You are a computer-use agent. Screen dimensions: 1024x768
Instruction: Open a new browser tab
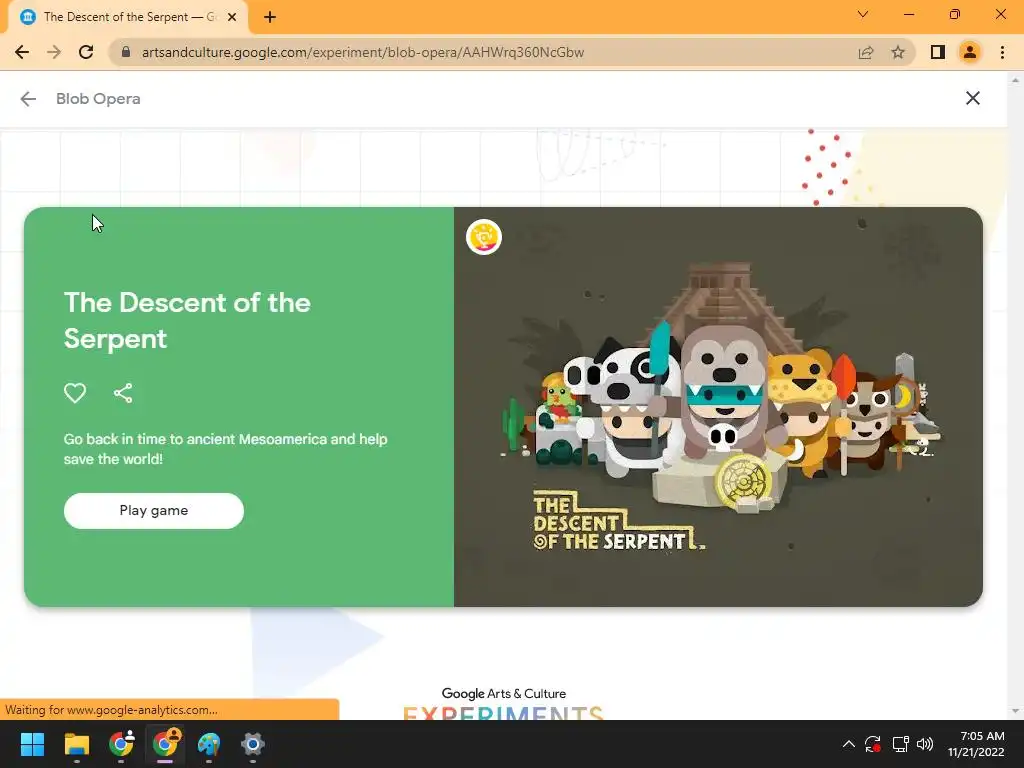[270, 17]
